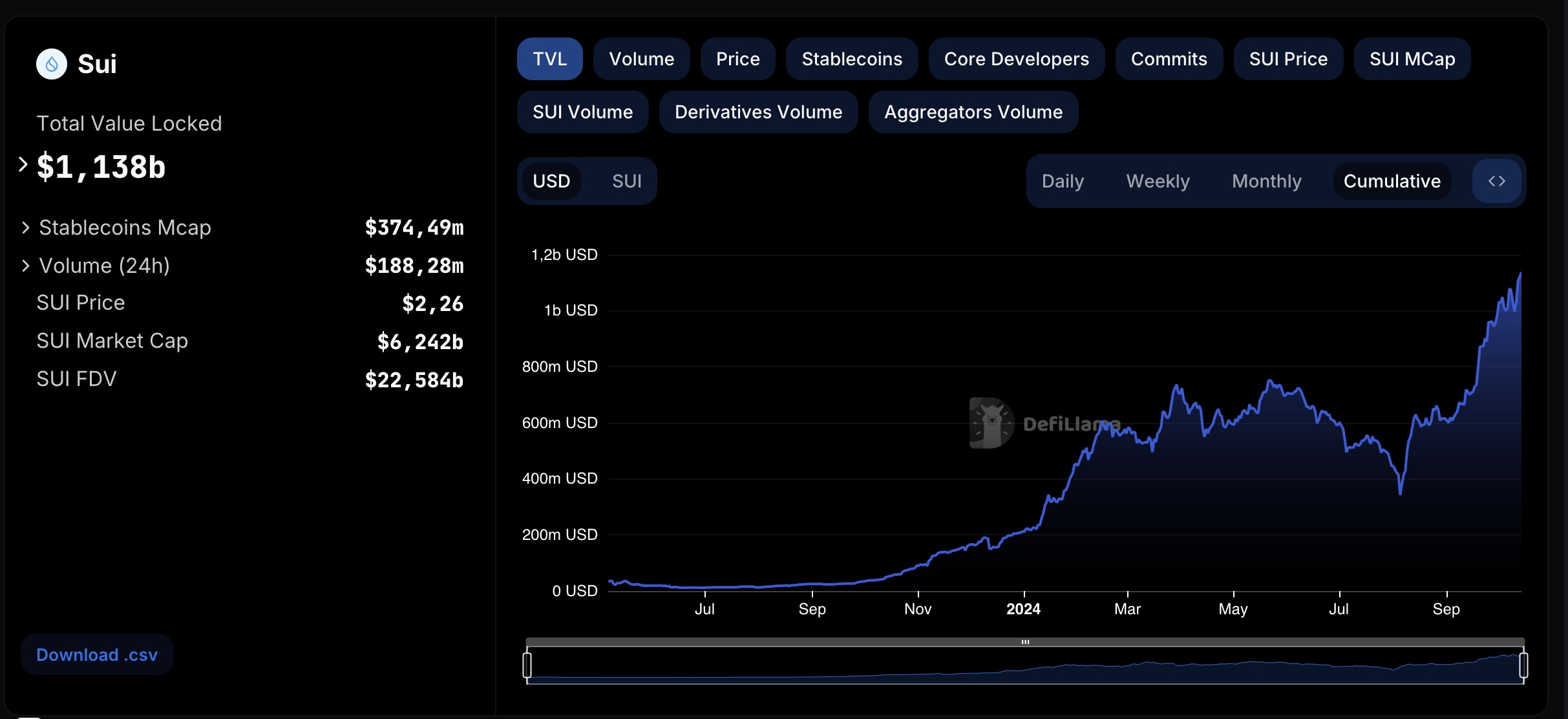Click the Mar x-axis label
This screenshot has width=1568, height=719.
tap(1128, 609)
